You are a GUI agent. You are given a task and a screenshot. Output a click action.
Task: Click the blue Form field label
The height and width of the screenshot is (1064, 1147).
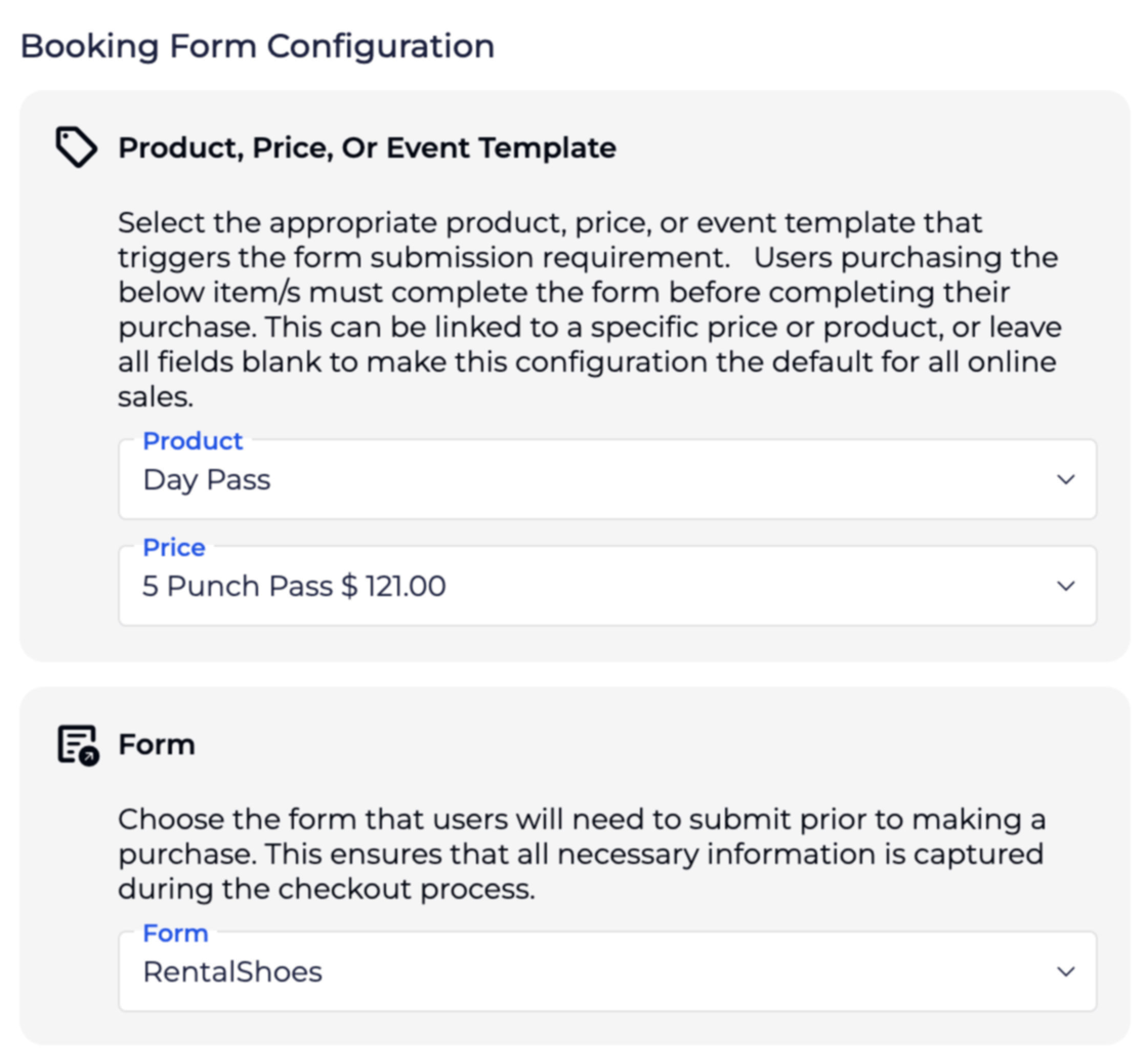[175, 933]
